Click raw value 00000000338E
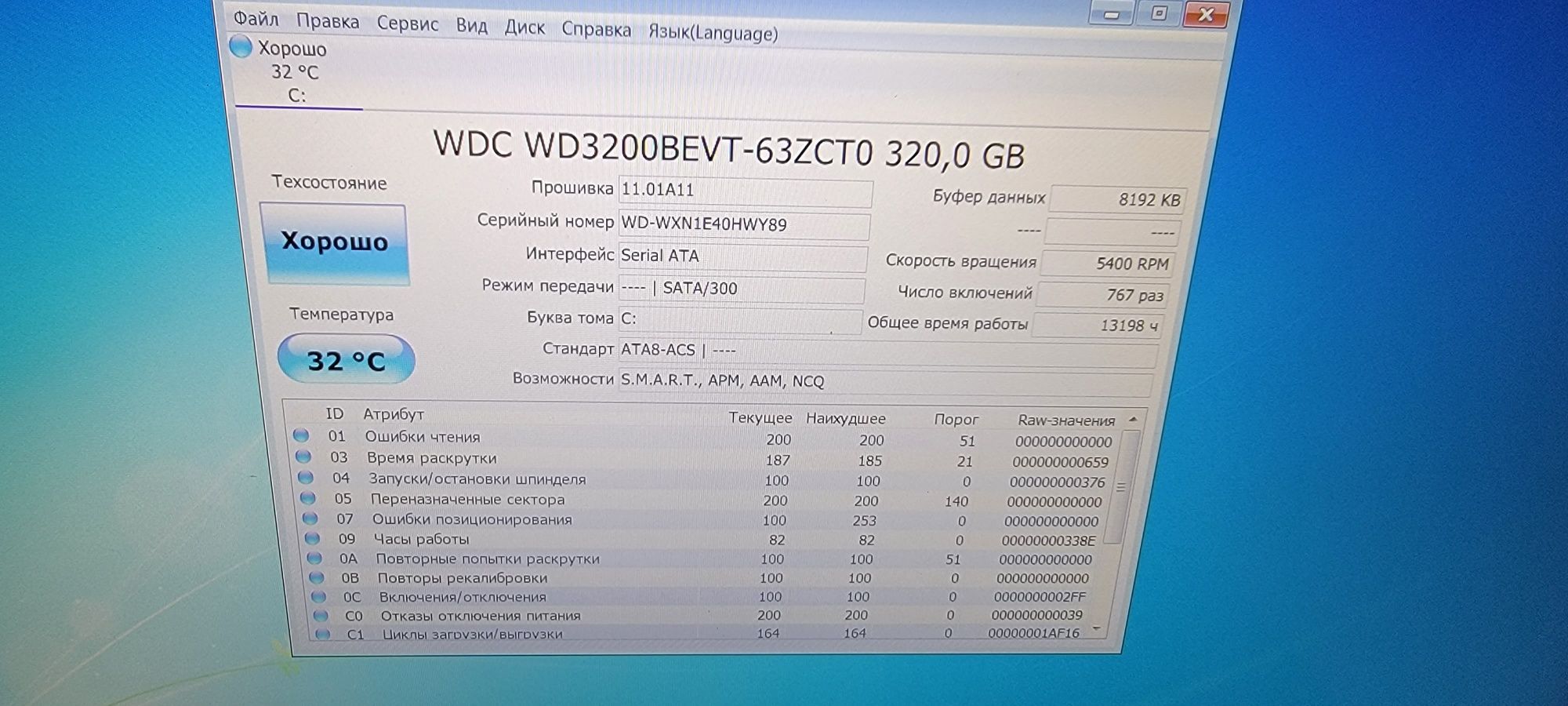Screen dimensions: 1568x706 pyautogui.click(x=1048, y=540)
